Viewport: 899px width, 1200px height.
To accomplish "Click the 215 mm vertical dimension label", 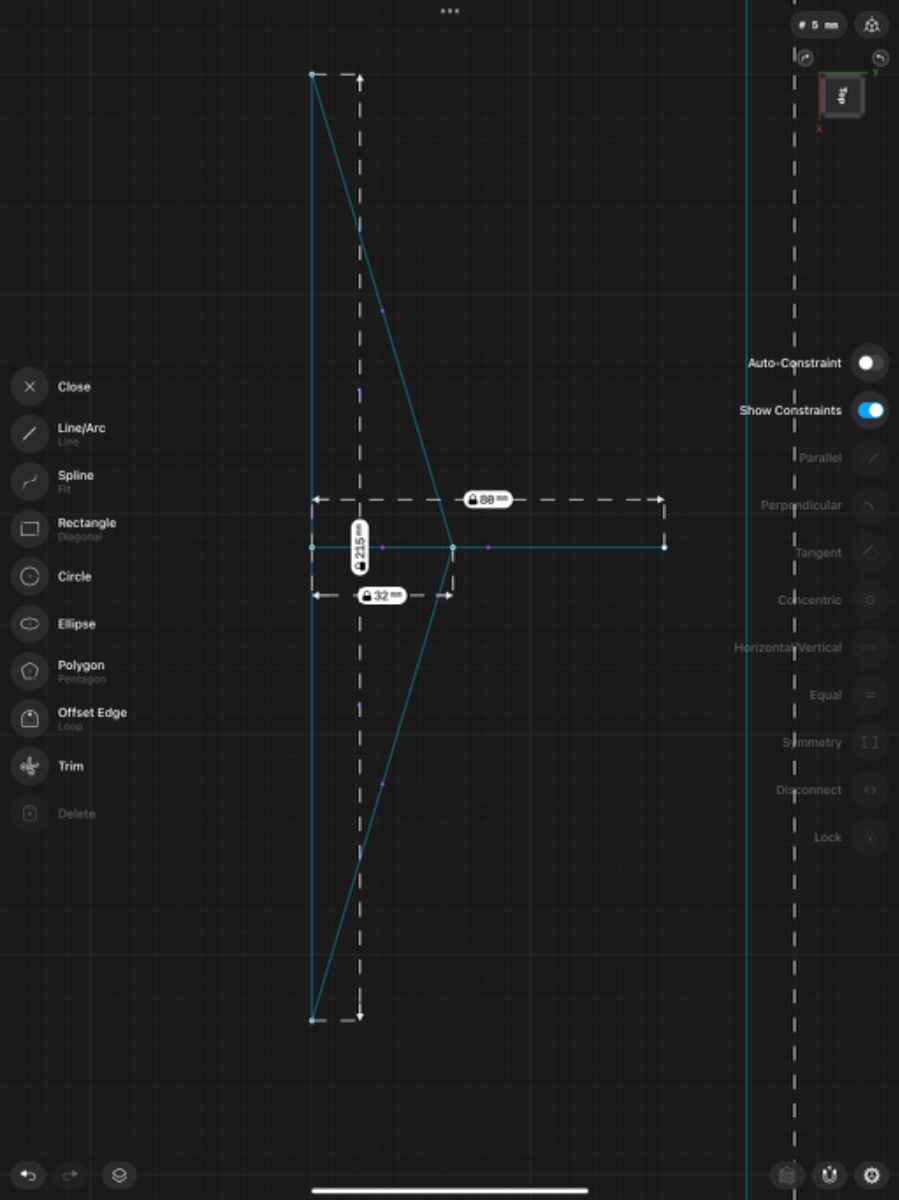I will point(360,547).
